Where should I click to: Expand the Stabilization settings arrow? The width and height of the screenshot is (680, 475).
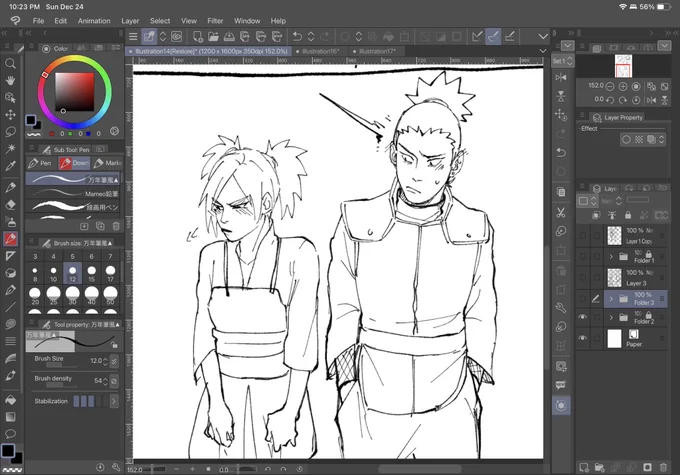tap(114, 401)
